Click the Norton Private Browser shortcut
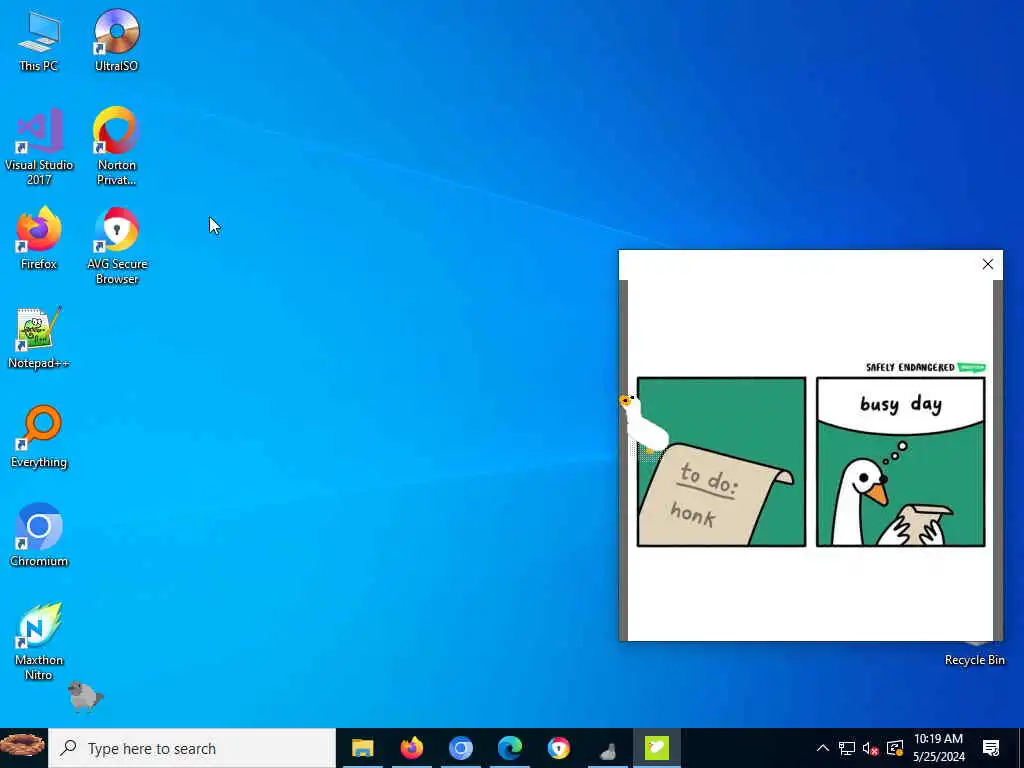Viewport: 1024px width, 768px height. tap(116, 147)
